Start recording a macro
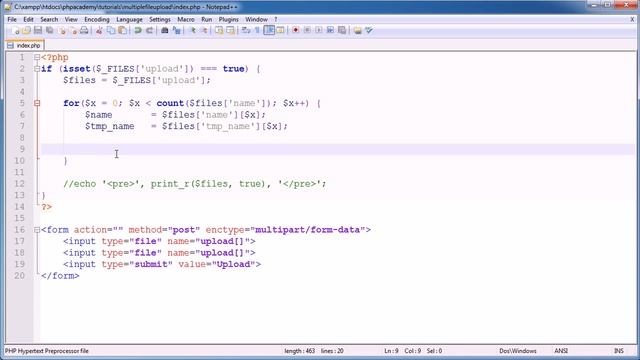Image resolution: width=640 pixels, height=360 pixels. pyautogui.click(x=296, y=30)
